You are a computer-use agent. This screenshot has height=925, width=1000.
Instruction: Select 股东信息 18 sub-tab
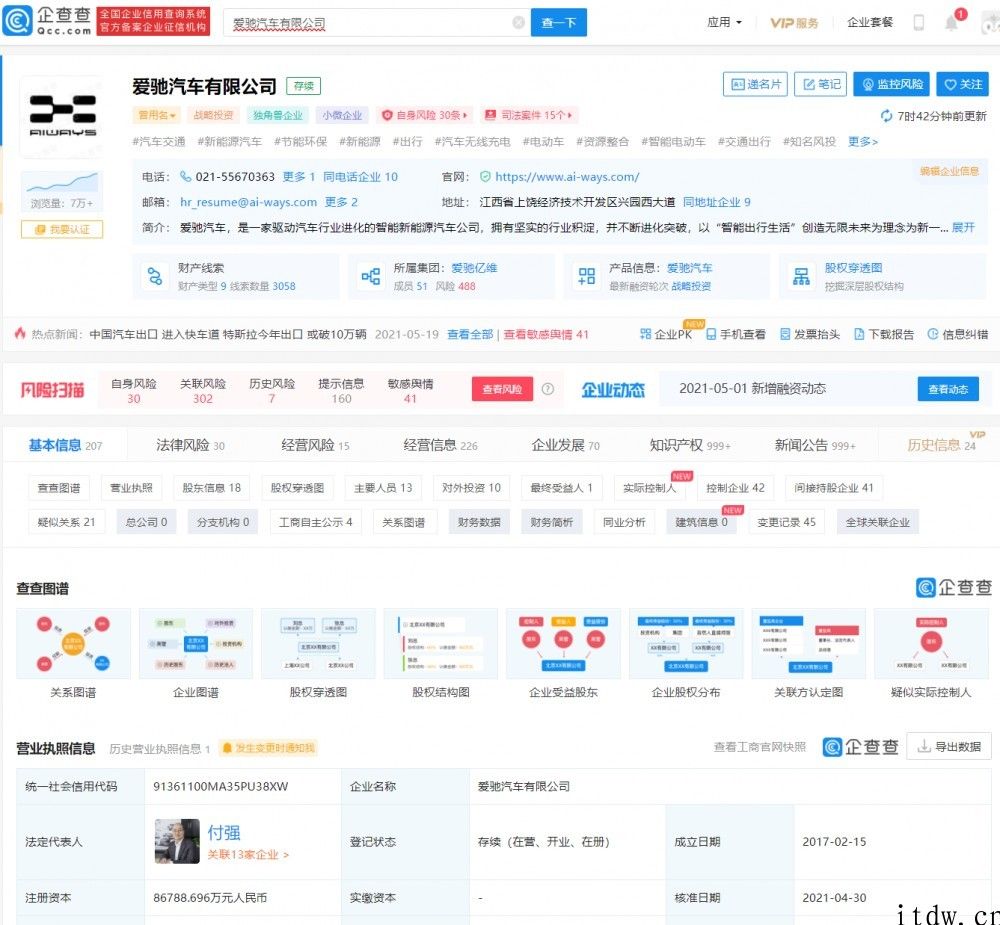211,488
